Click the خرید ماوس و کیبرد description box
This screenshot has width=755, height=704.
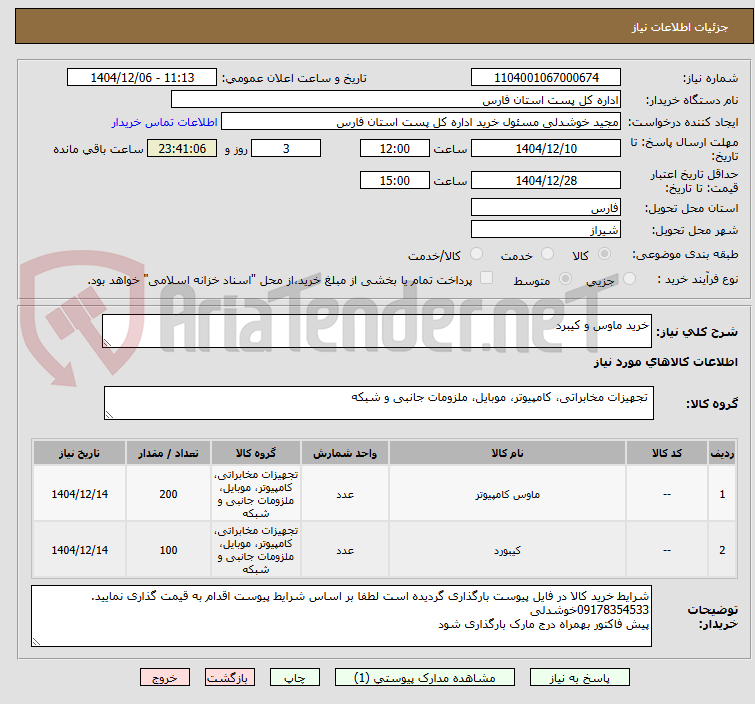click(377, 331)
